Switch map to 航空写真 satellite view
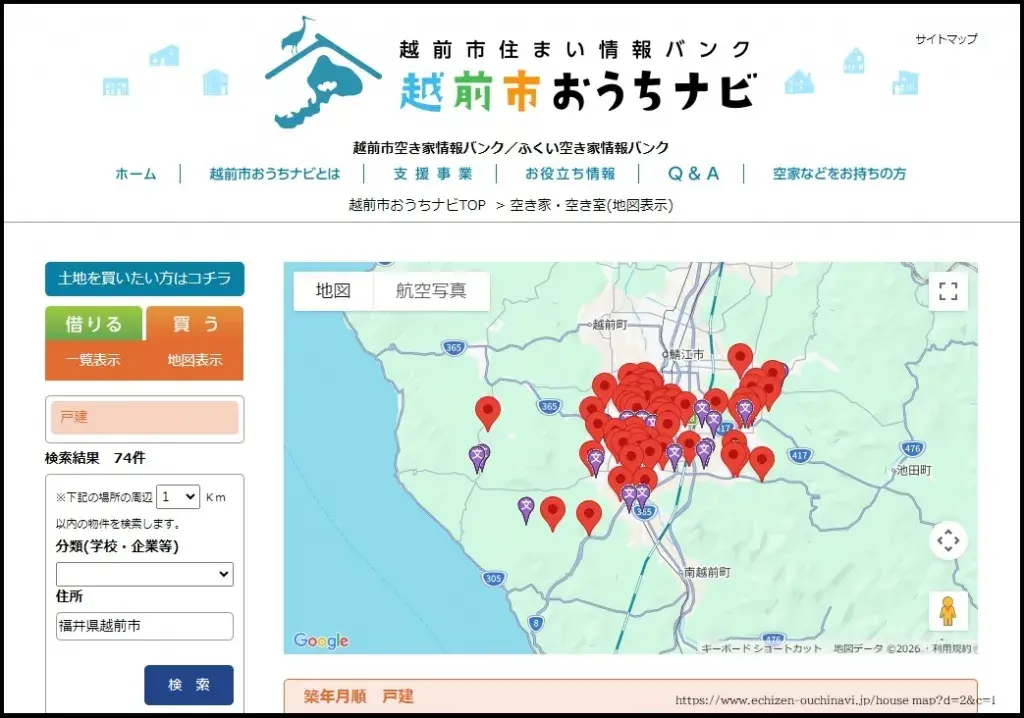The image size is (1024, 718). [431, 291]
